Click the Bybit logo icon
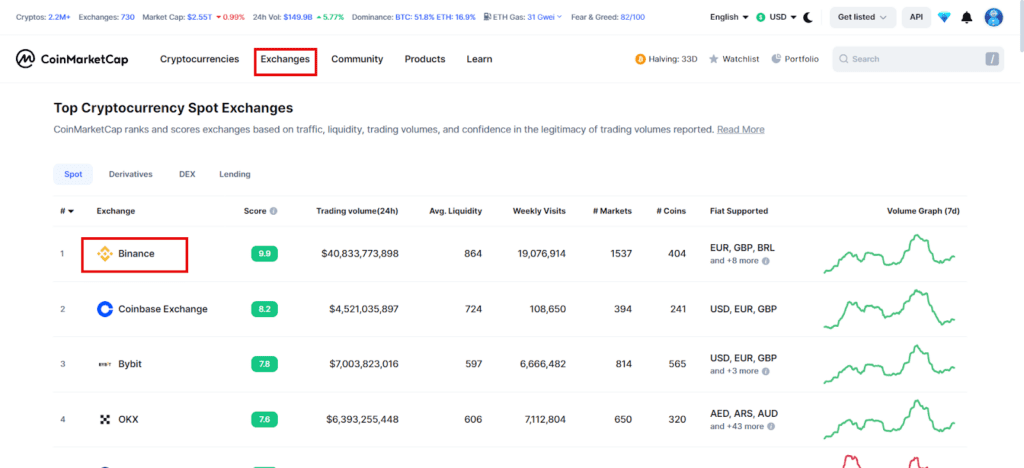 [x=104, y=364]
